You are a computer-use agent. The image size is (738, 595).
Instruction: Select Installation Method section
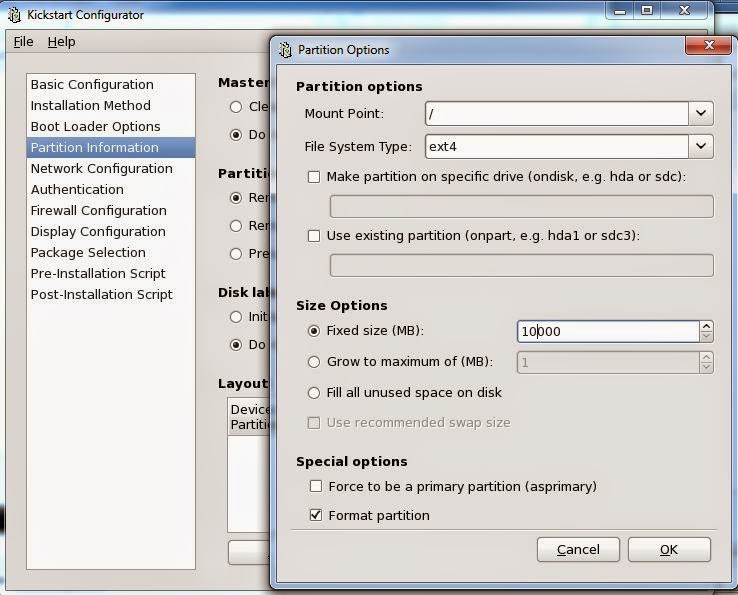[111, 105]
